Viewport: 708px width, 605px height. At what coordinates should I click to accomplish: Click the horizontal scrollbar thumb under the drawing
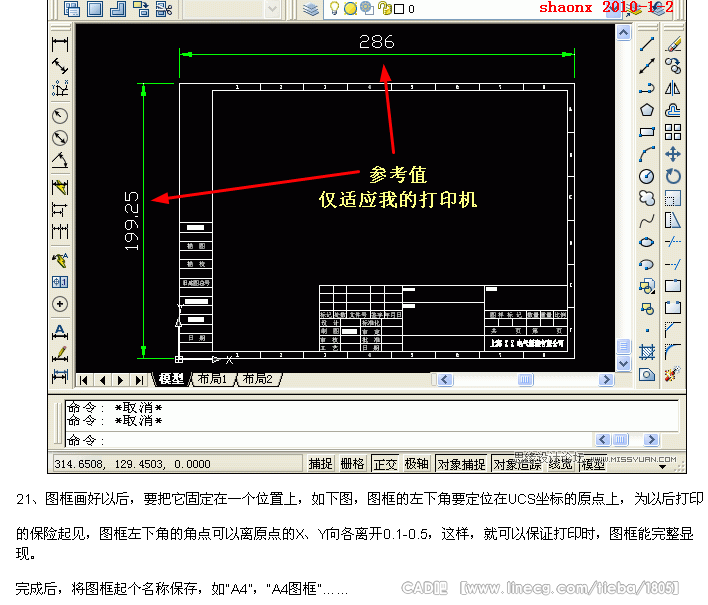click(526, 379)
